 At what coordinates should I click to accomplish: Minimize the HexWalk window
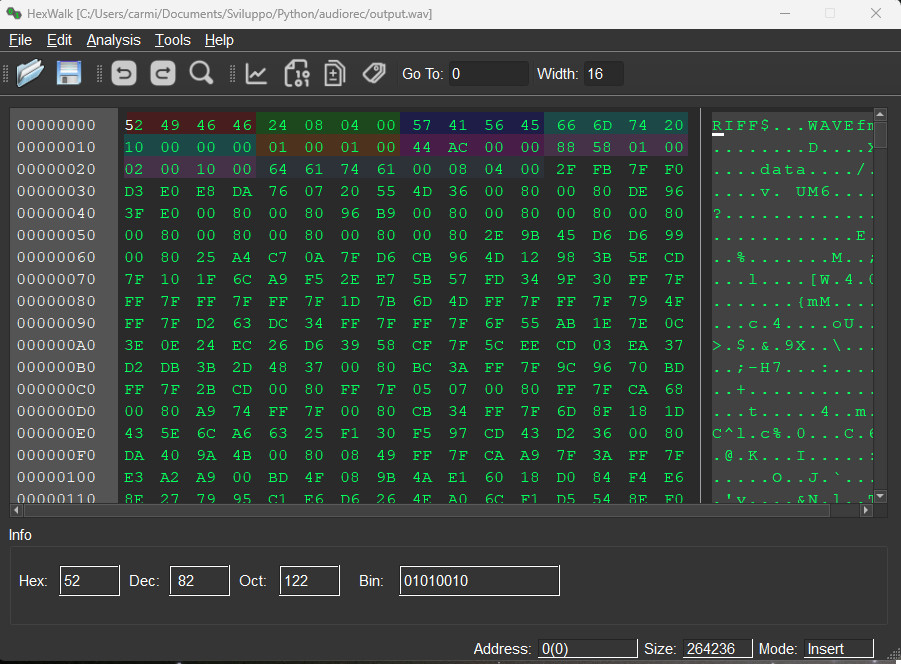[785, 13]
